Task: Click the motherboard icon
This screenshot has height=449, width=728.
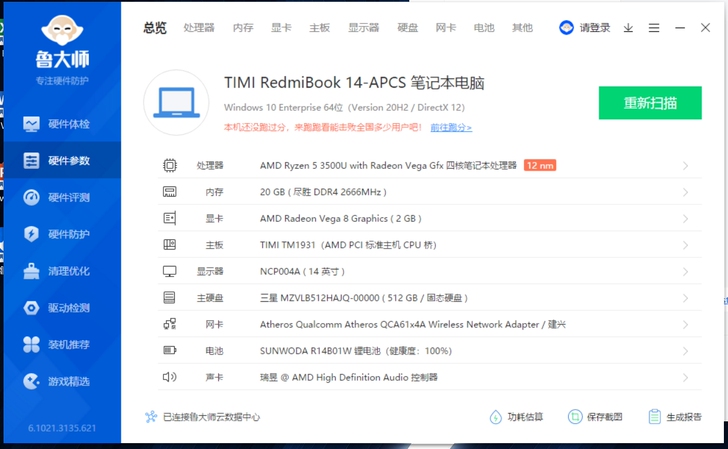Action: point(170,245)
